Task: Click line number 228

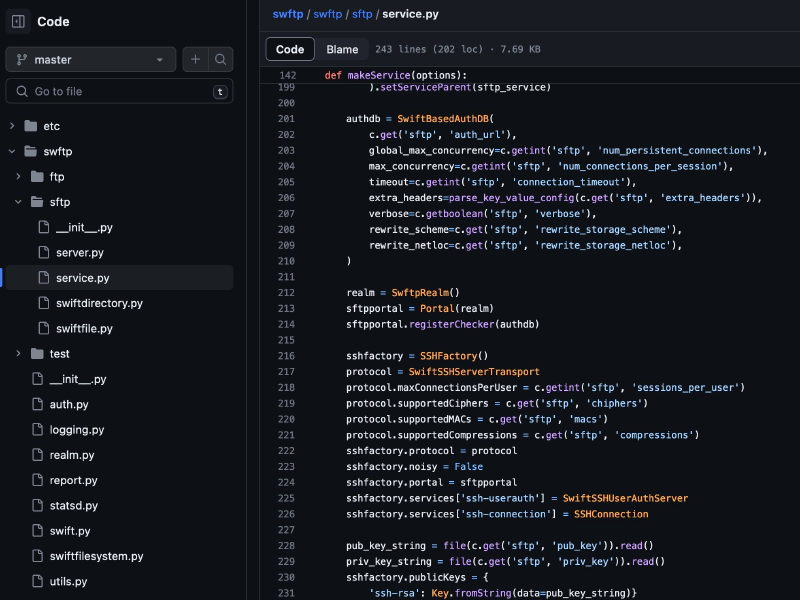Action: pyautogui.click(x=286, y=546)
